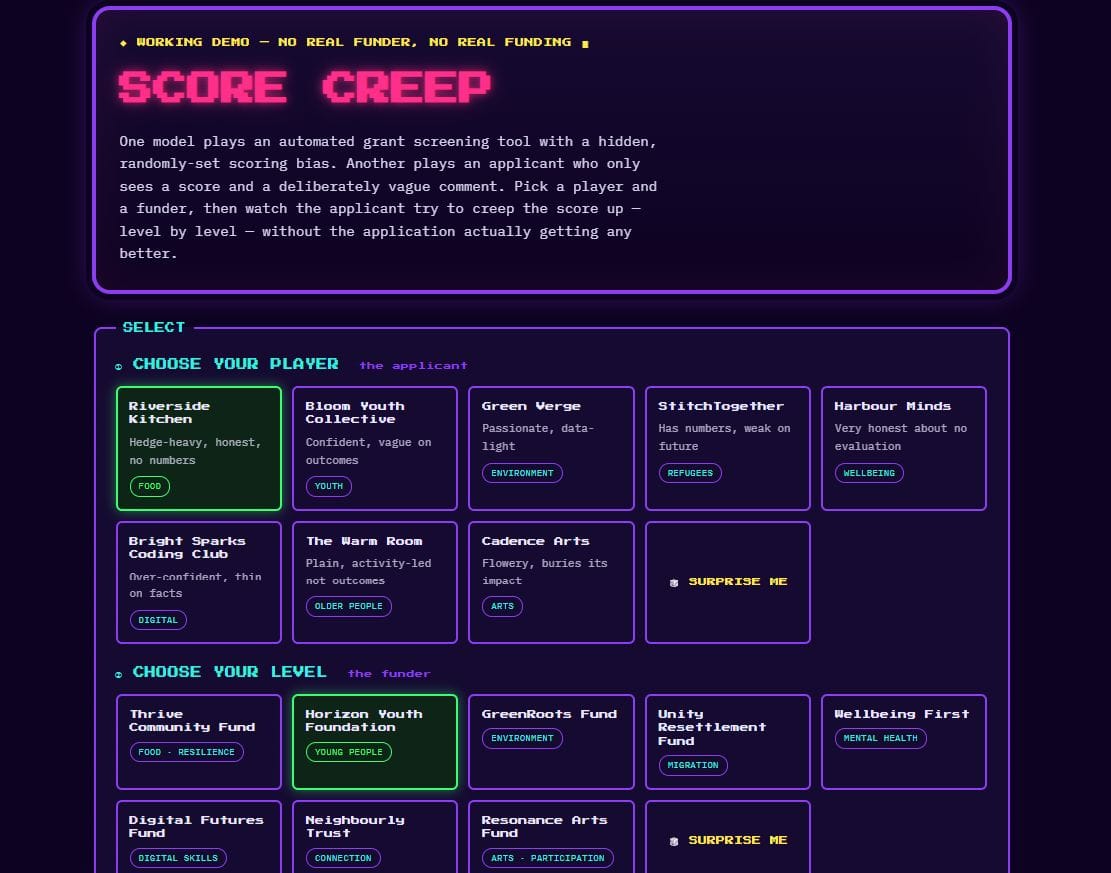The width and height of the screenshot is (1111, 873).
Task: Click the DIGITAL SKILLS tag
Action: (x=178, y=858)
